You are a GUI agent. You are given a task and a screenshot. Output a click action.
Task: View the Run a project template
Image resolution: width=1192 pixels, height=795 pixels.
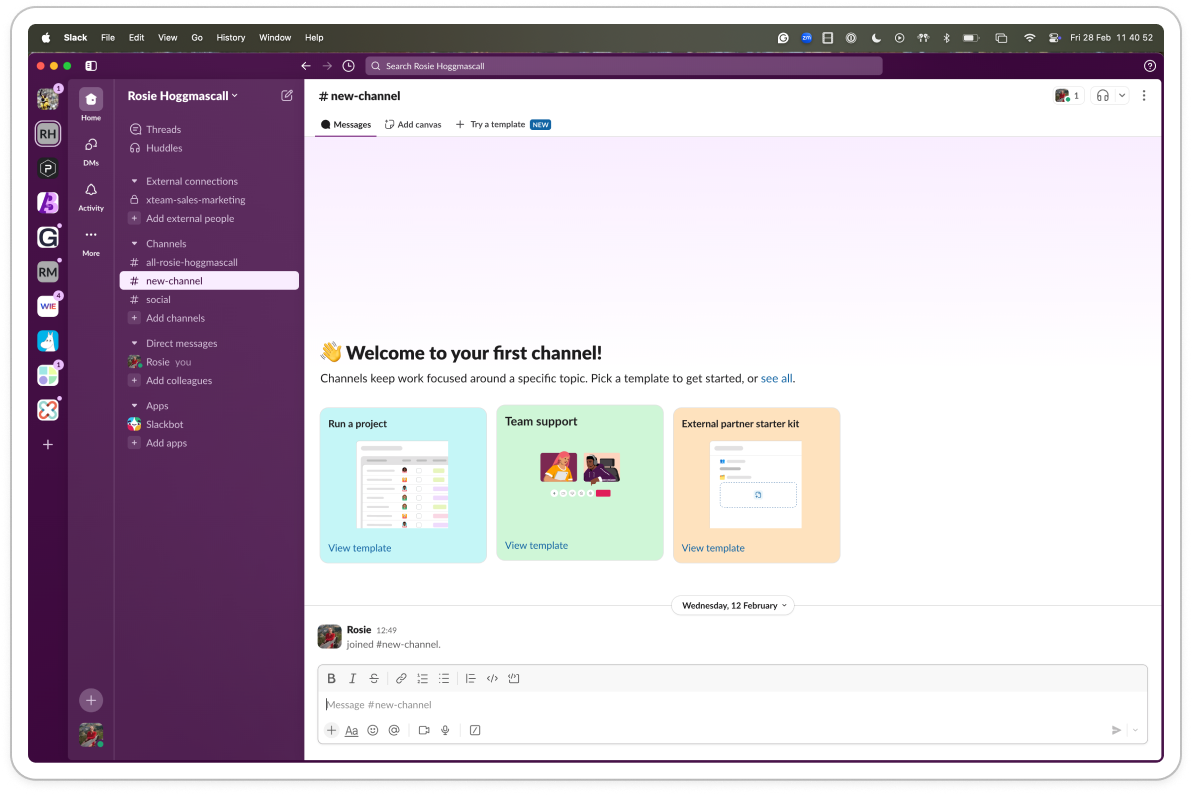tap(360, 548)
